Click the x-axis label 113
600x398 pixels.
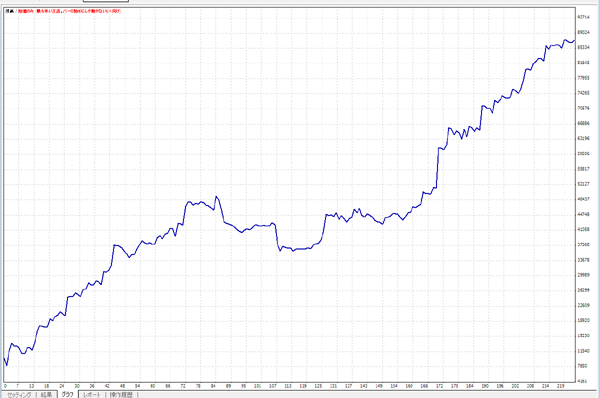(x=288, y=386)
